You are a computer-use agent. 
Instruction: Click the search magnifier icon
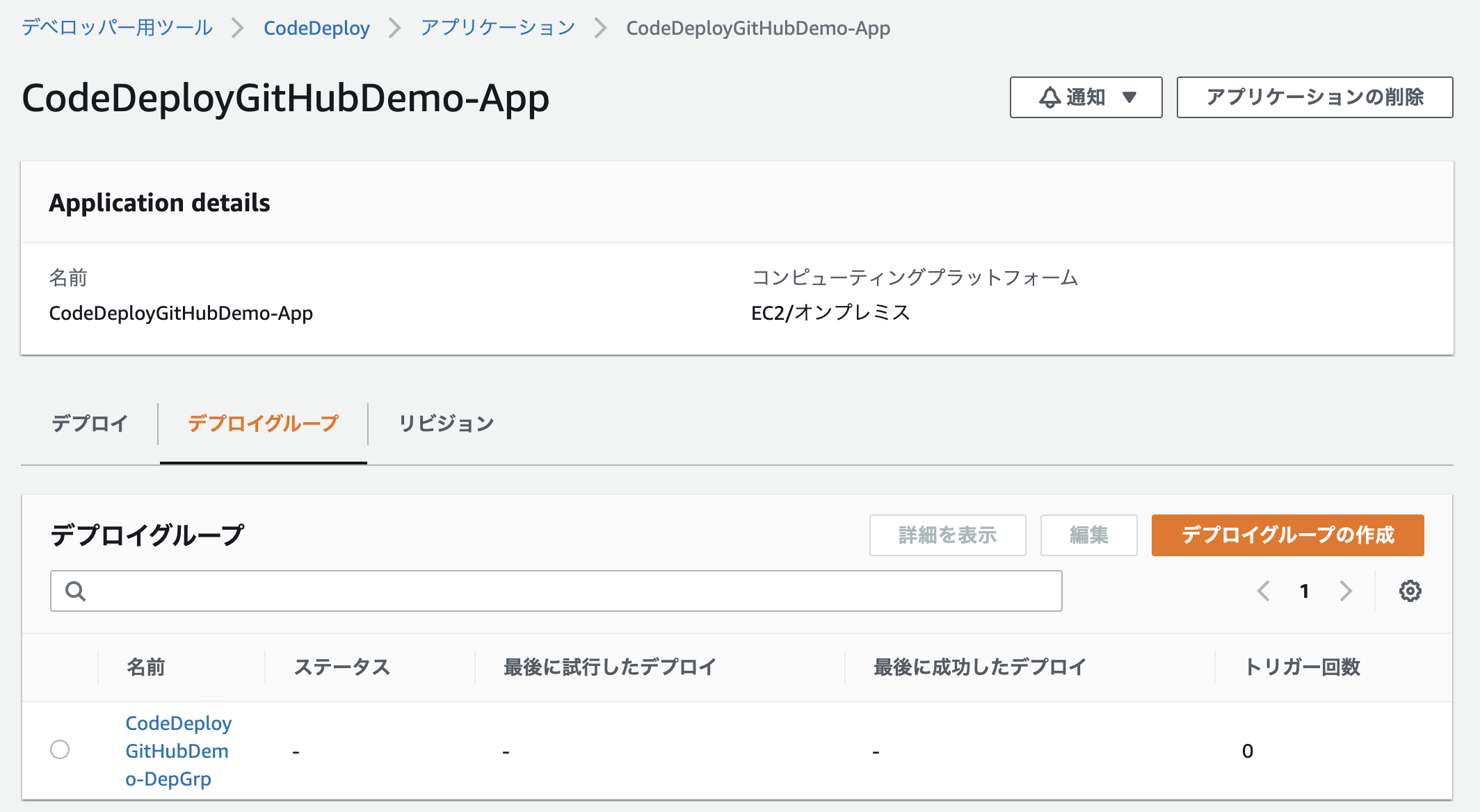pyautogui.click(x=75, y=591)
